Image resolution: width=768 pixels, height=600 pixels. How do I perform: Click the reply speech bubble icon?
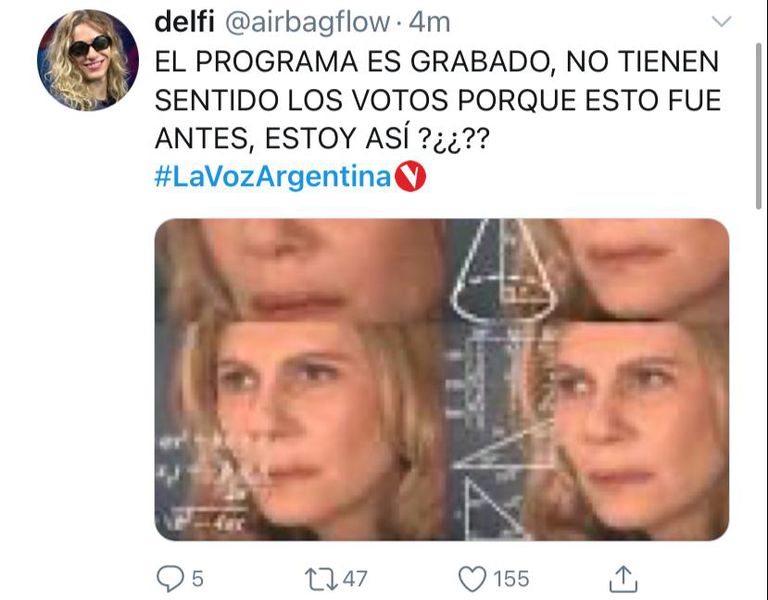[170, 578]
